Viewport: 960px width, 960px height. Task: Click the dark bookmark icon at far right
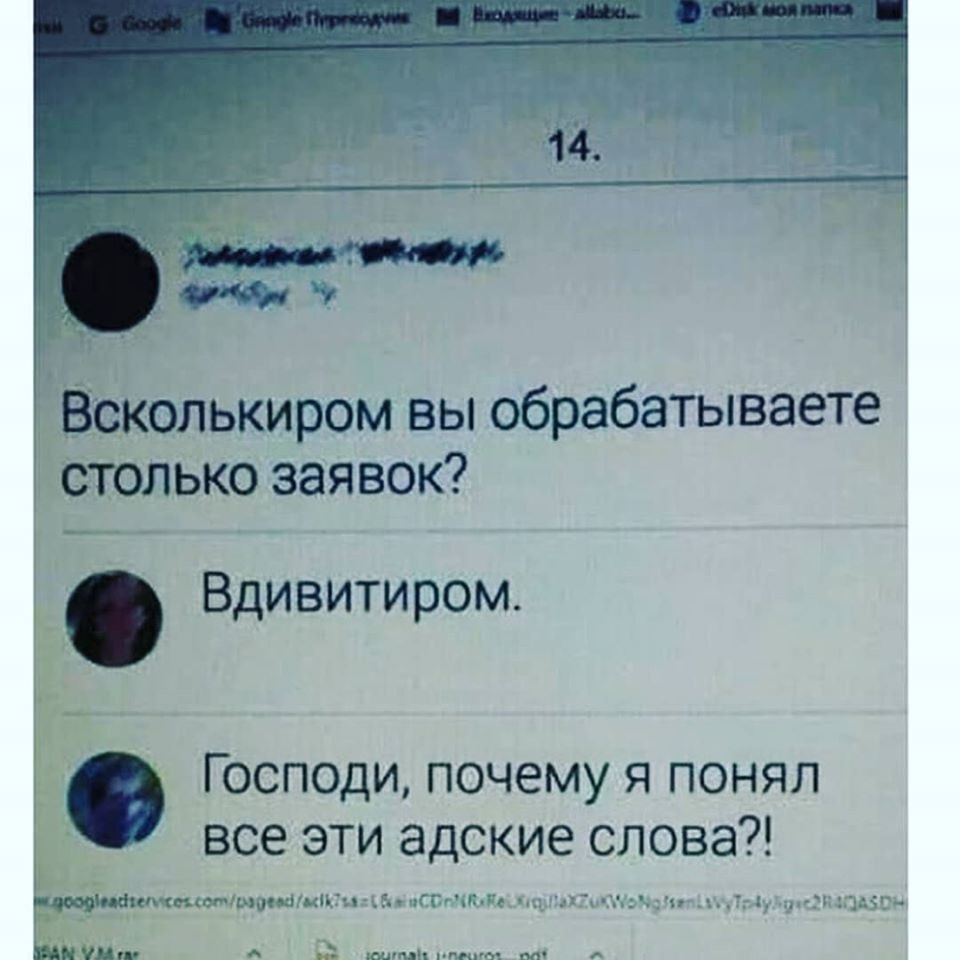pos(891,9)
